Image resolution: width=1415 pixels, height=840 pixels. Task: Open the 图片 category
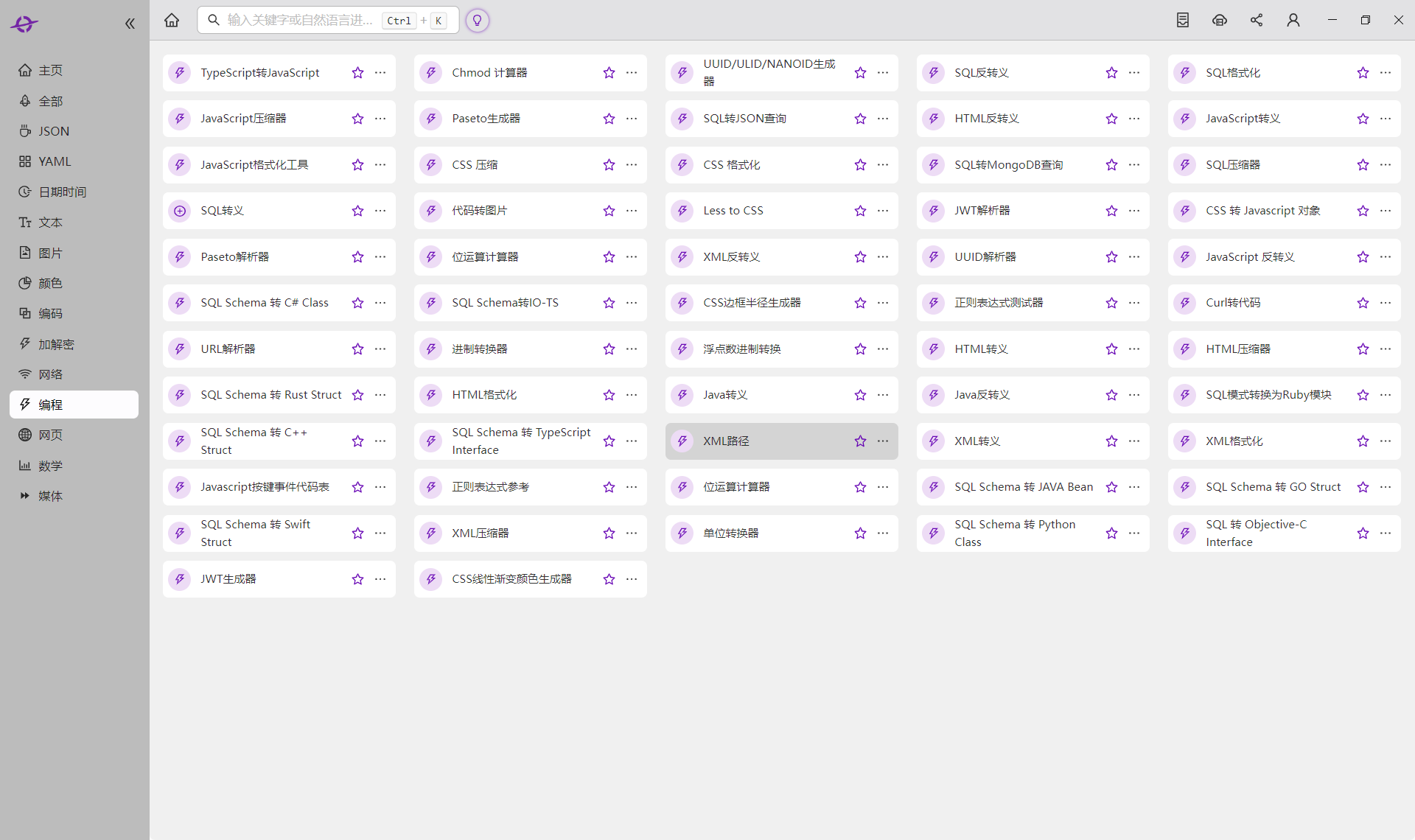coord(74,253)
